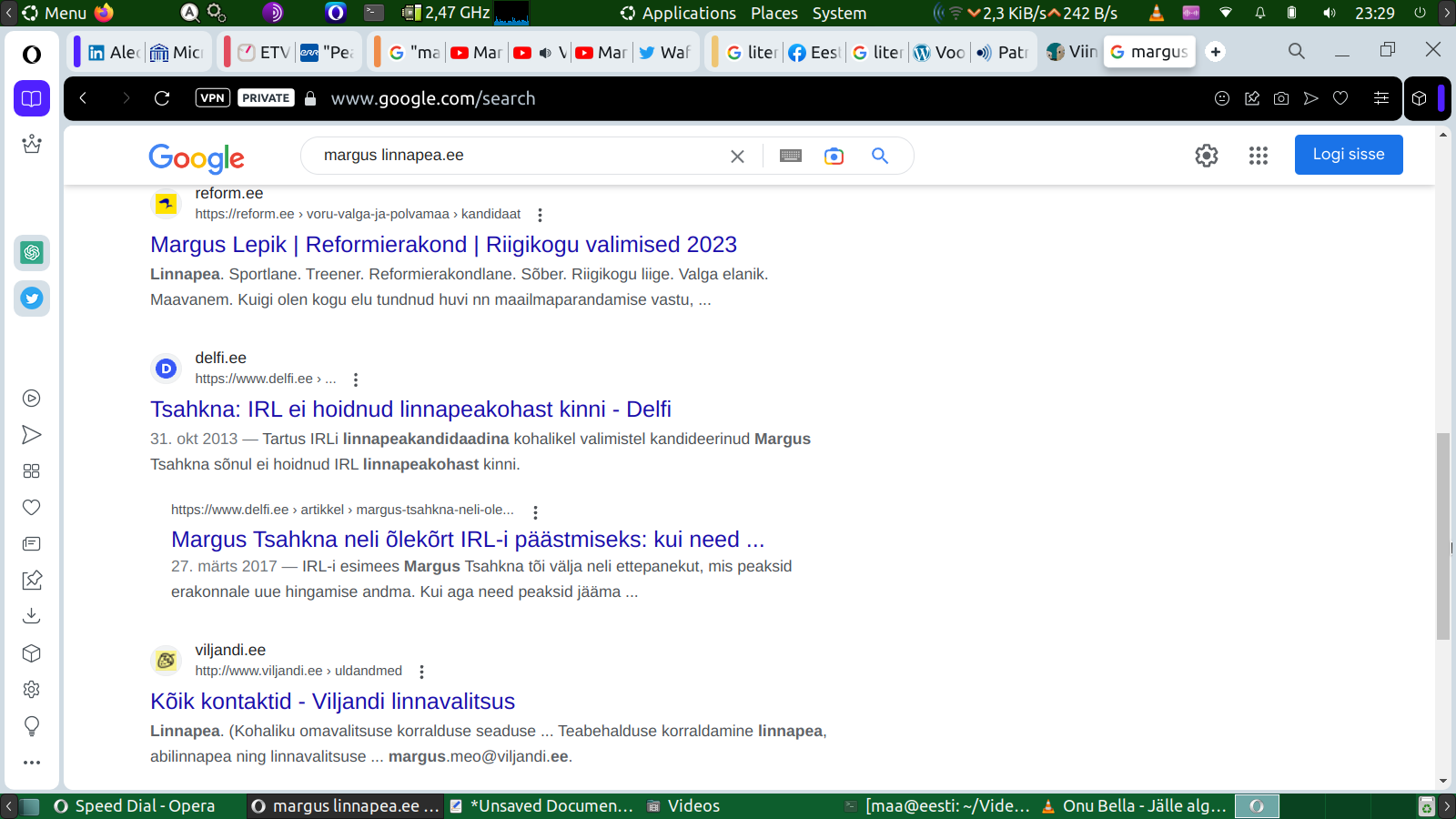Image resolution: width=1456 pixels, height=819 pixels.
Task: Send page to My Flow from address bar
Action: tap(1310, 98)
